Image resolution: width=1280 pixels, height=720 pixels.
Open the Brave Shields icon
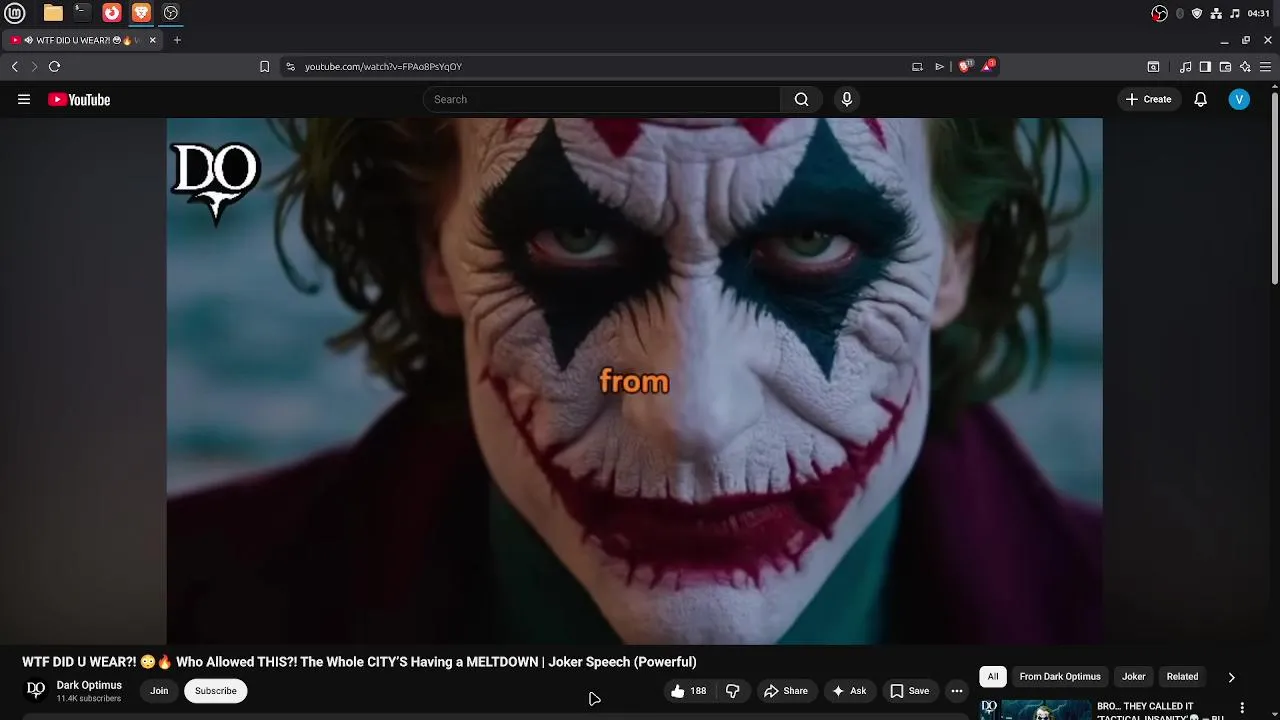(965, 66)
